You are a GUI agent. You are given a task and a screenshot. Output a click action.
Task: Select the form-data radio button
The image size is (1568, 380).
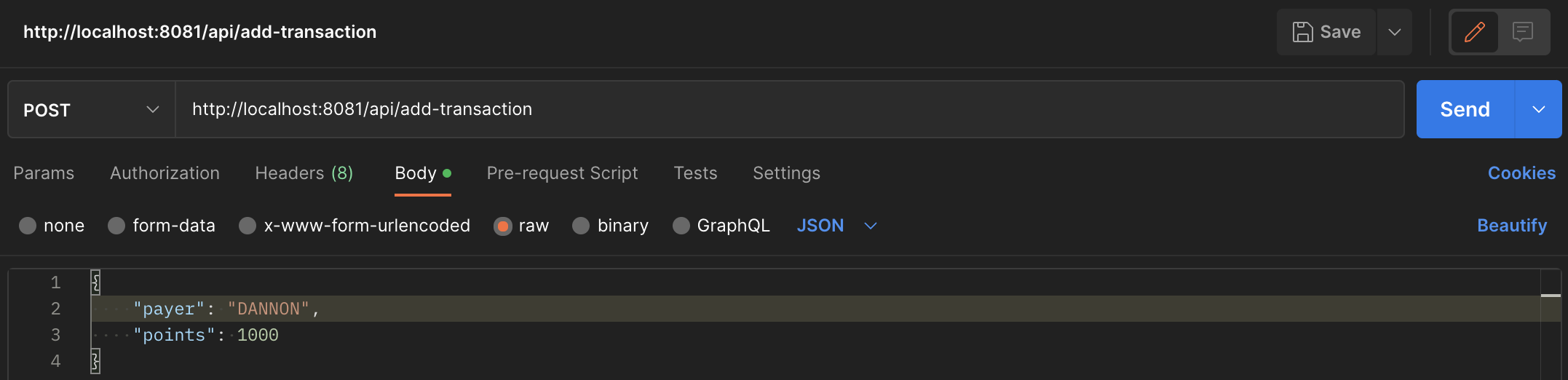click(116, 226)
